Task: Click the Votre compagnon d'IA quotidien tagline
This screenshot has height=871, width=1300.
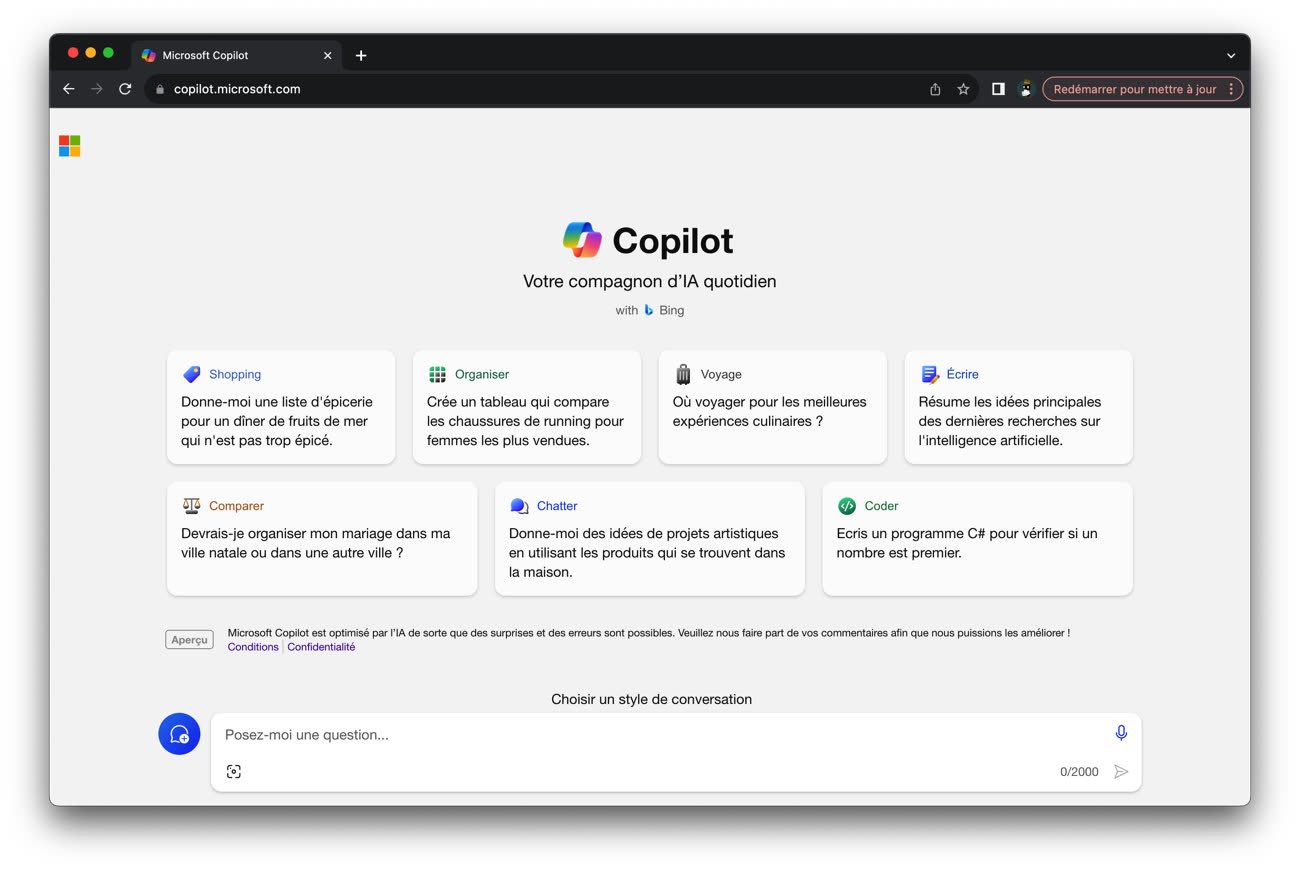Action: tap(650, 282)
